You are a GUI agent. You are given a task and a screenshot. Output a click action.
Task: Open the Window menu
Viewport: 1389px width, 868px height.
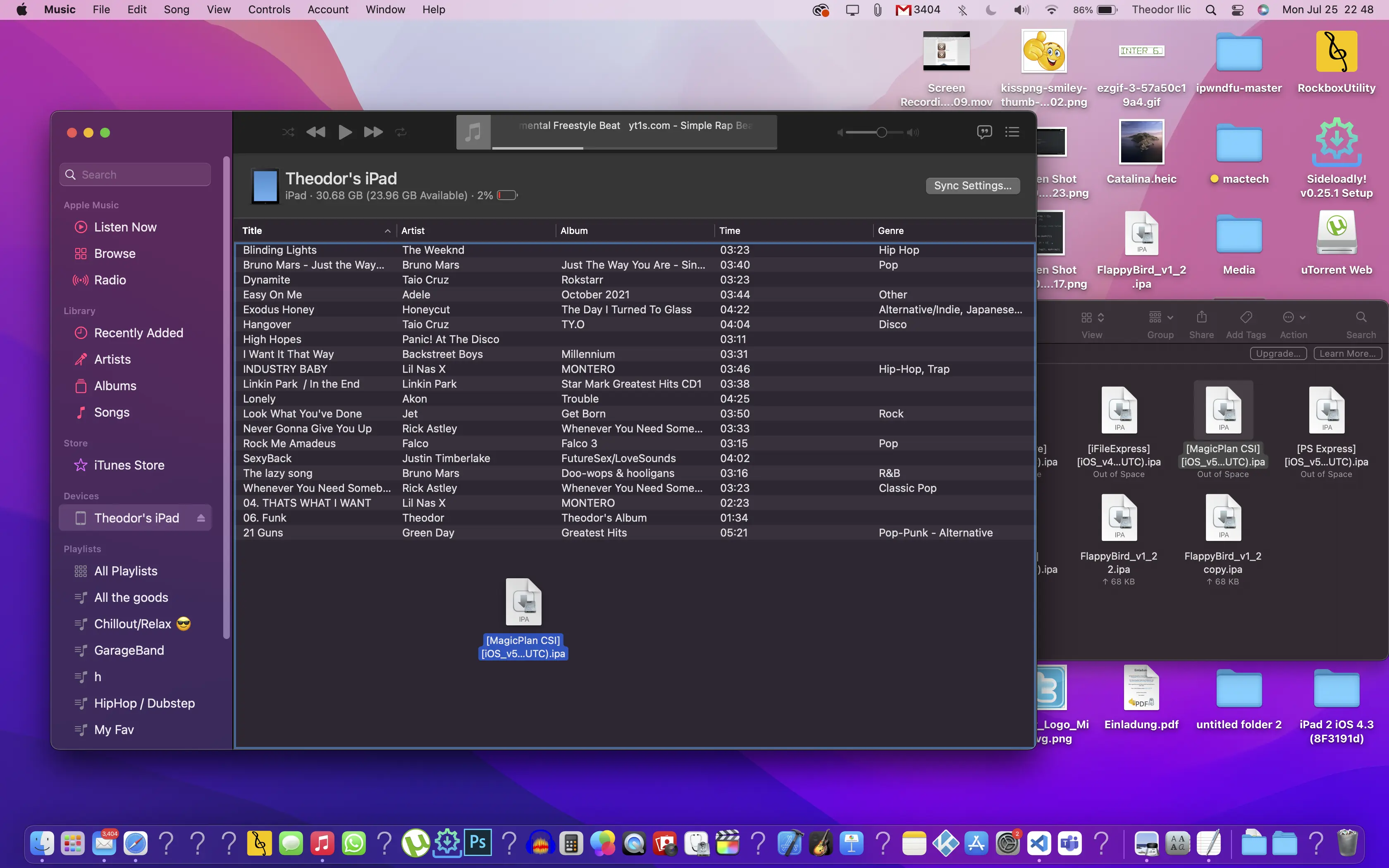(x=385, y=10)
